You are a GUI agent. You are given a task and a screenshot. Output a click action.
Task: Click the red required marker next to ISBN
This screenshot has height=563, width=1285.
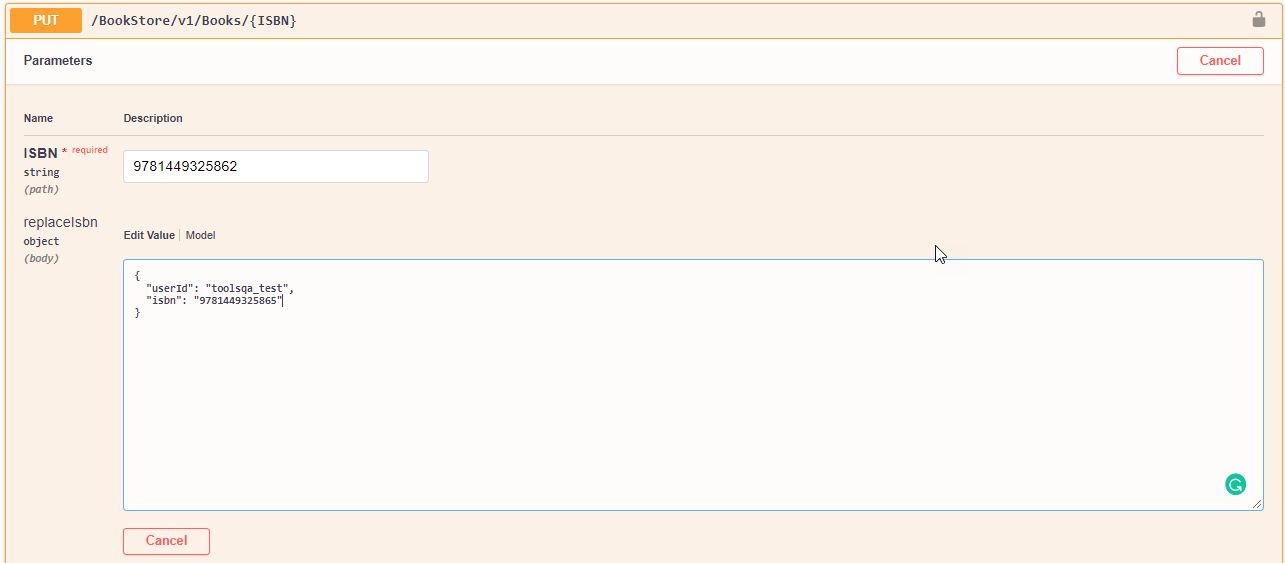(86, 150)
